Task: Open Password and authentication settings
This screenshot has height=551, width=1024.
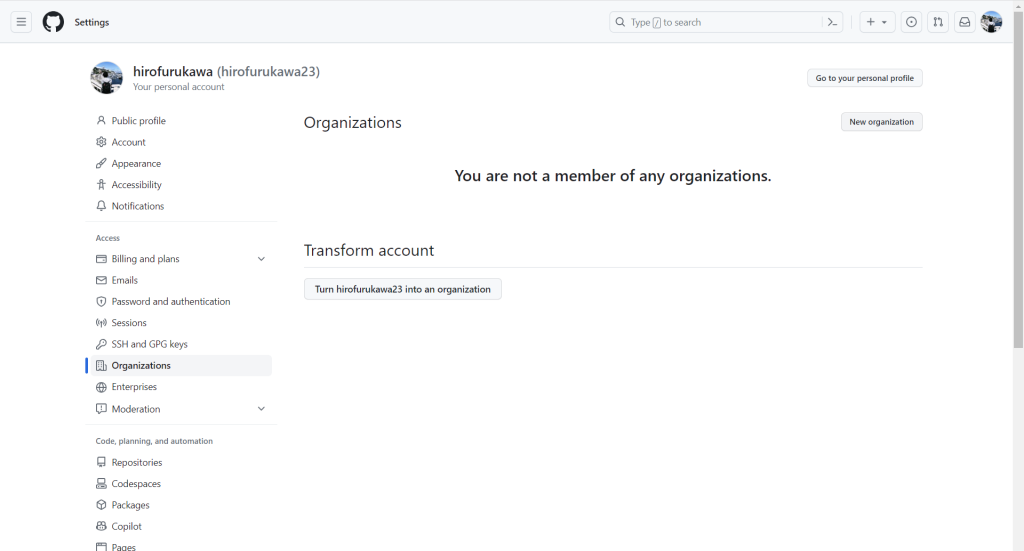Action: 170,302
